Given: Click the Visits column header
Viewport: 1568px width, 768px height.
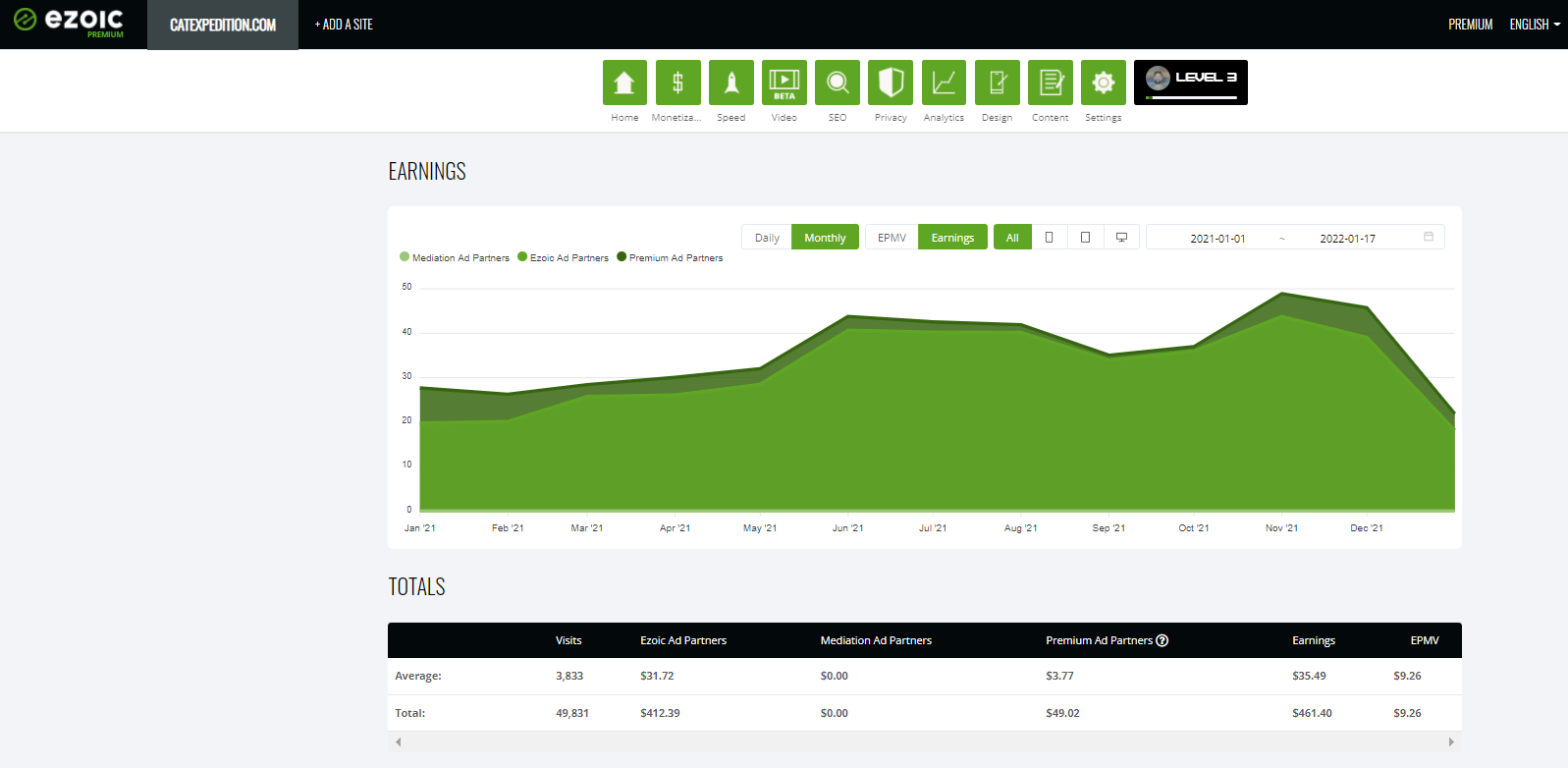Looking at the screenshot, I should [x=568, y=640].
